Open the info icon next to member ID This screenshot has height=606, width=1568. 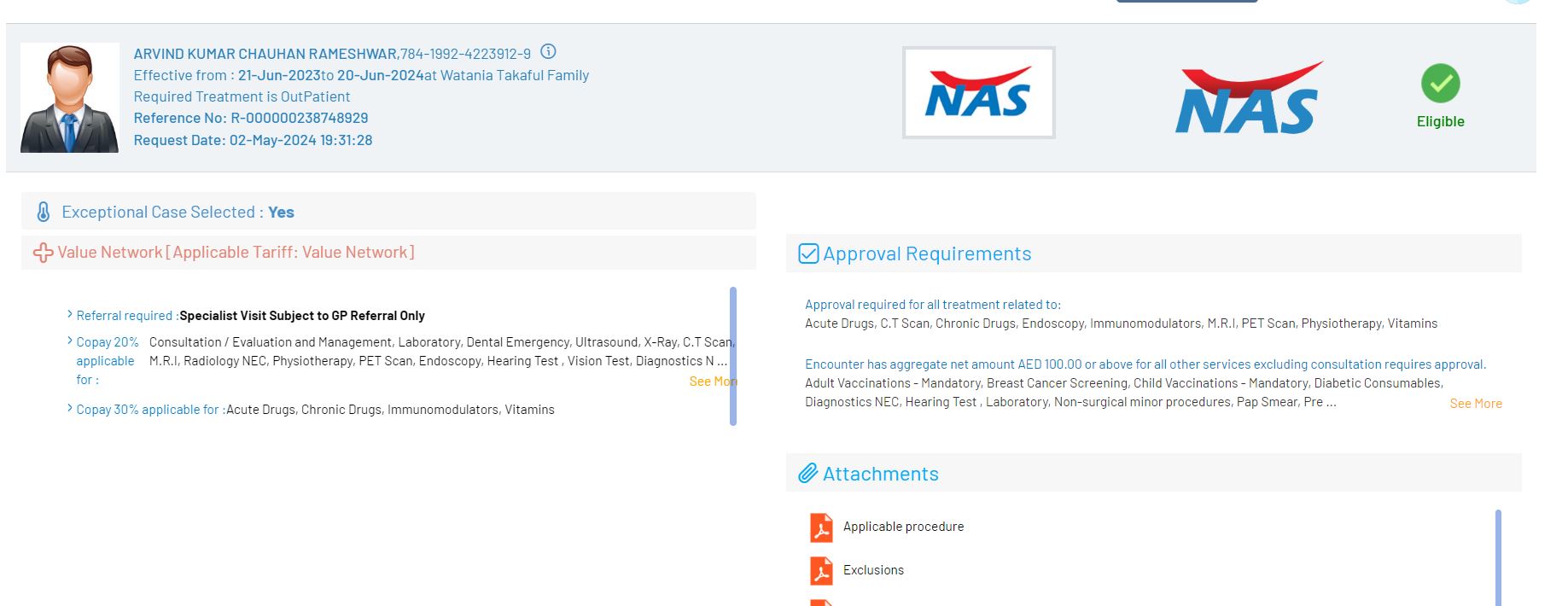pos(549,52)
